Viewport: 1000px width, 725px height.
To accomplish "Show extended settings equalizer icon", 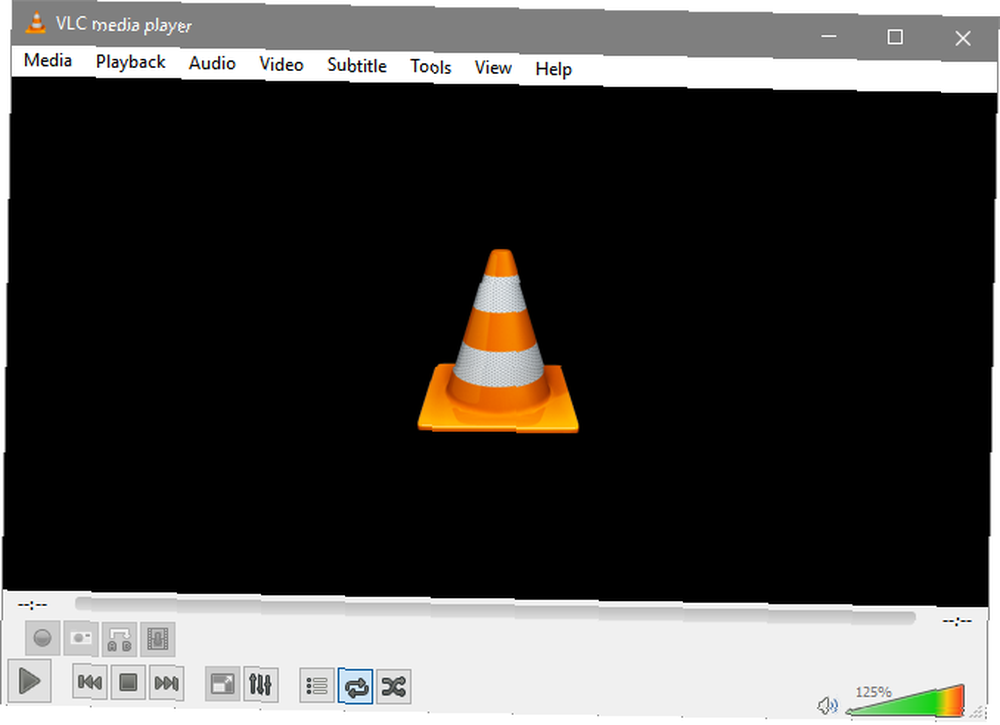I will click(261, 685).
